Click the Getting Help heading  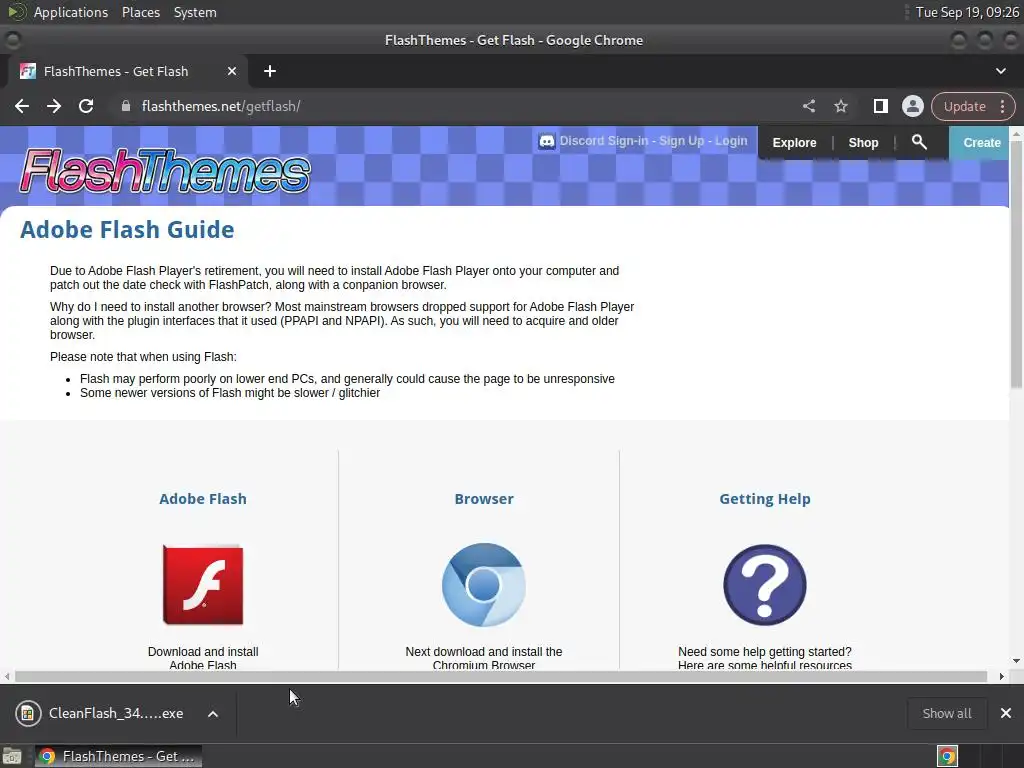(765, 499)
